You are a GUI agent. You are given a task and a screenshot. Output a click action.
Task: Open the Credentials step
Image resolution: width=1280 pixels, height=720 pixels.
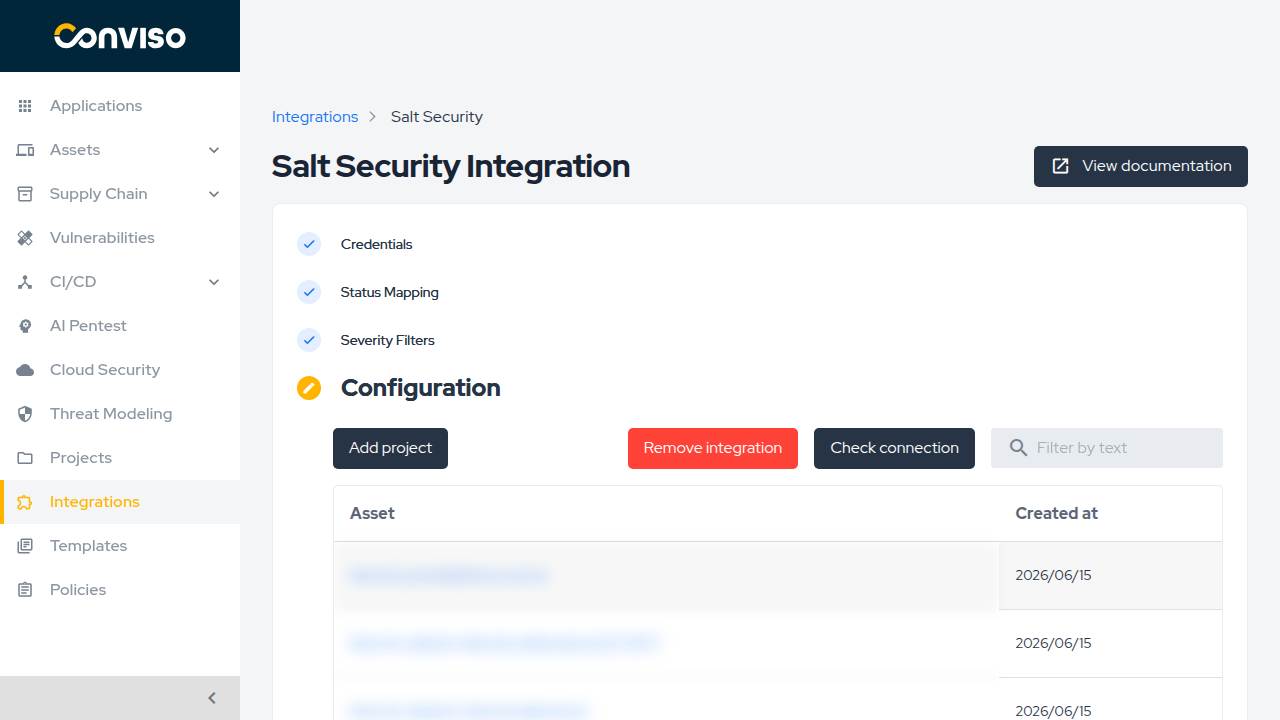tap(376, 244)
